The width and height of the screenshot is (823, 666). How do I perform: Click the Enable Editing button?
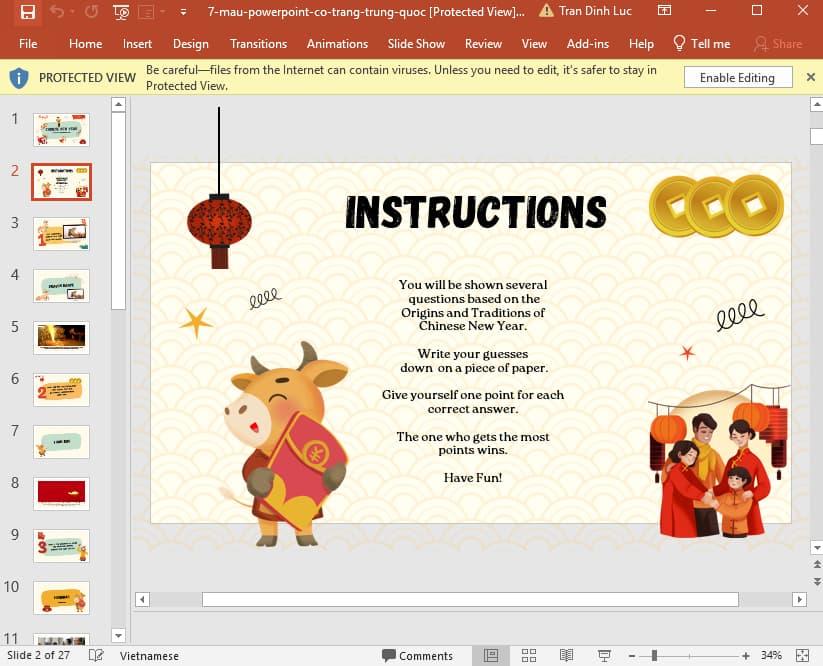click(737, 77)
